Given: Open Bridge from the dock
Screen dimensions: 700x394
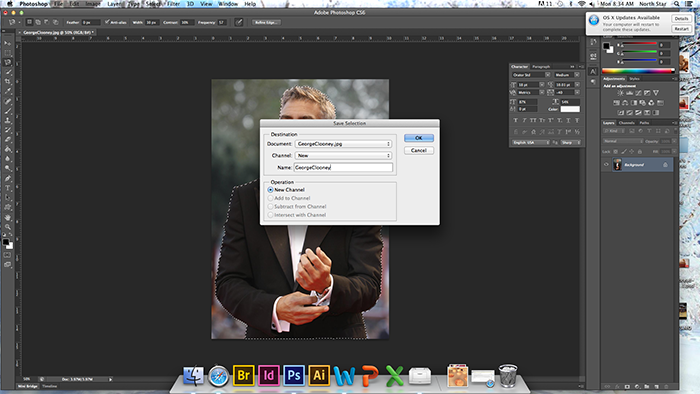Looking at the screenshot, I should (x=244, y=375).
